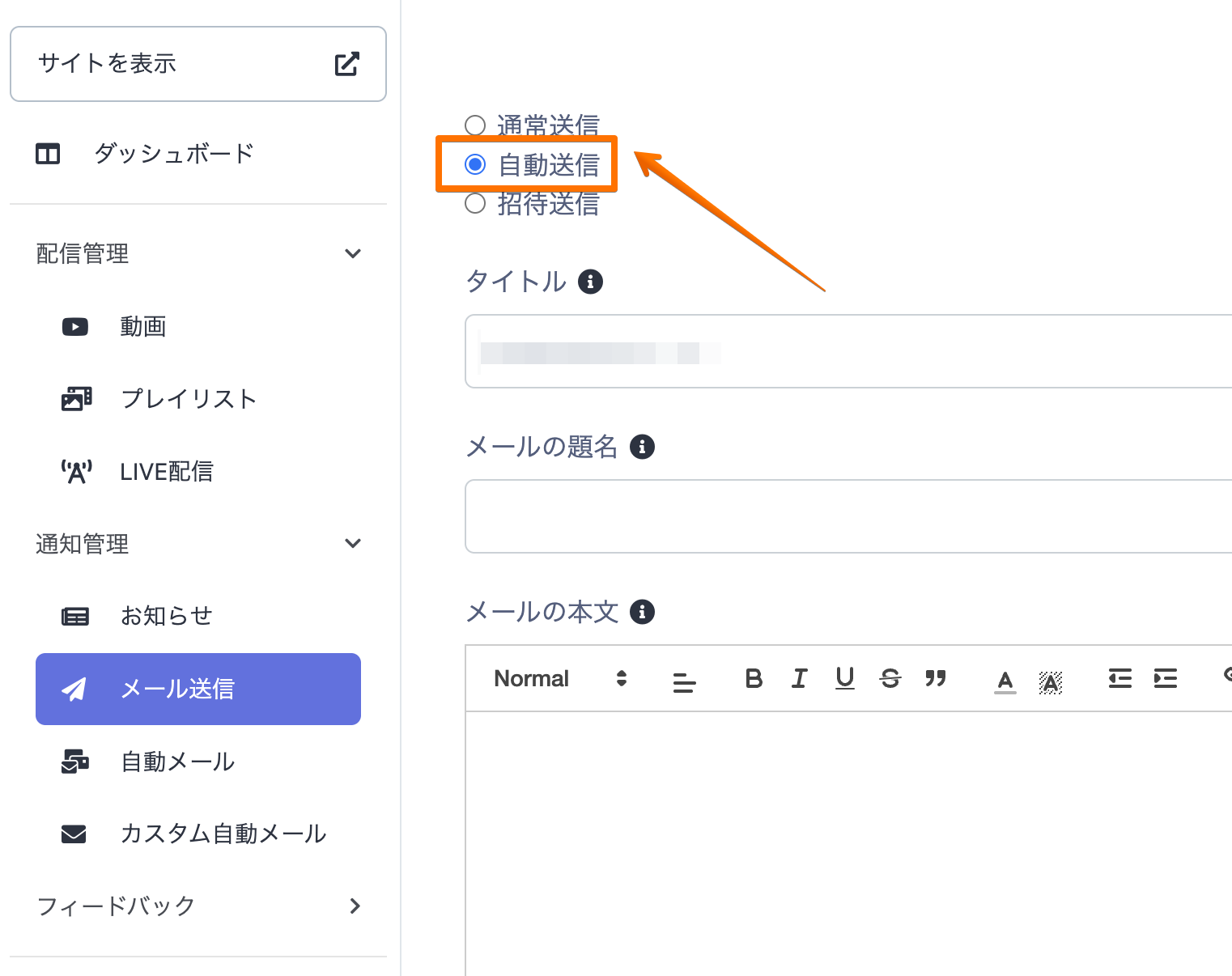Open the プレイリスト menu item
The height and width of the screenshot is (976, 1232).
[188, 398]
